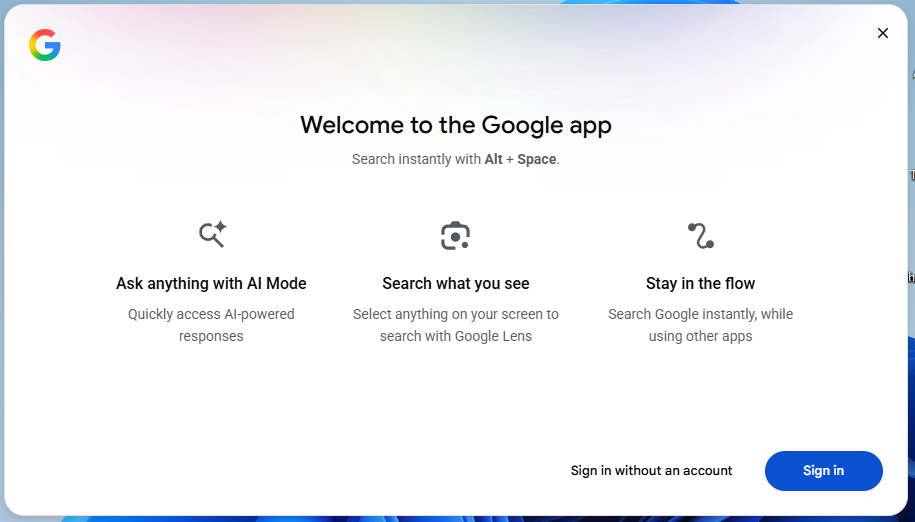Screen dimensions: 915x522
Task: Select the Ask anything with AI Mode heading
Action: pyautogui.click(x=211, y=284)
